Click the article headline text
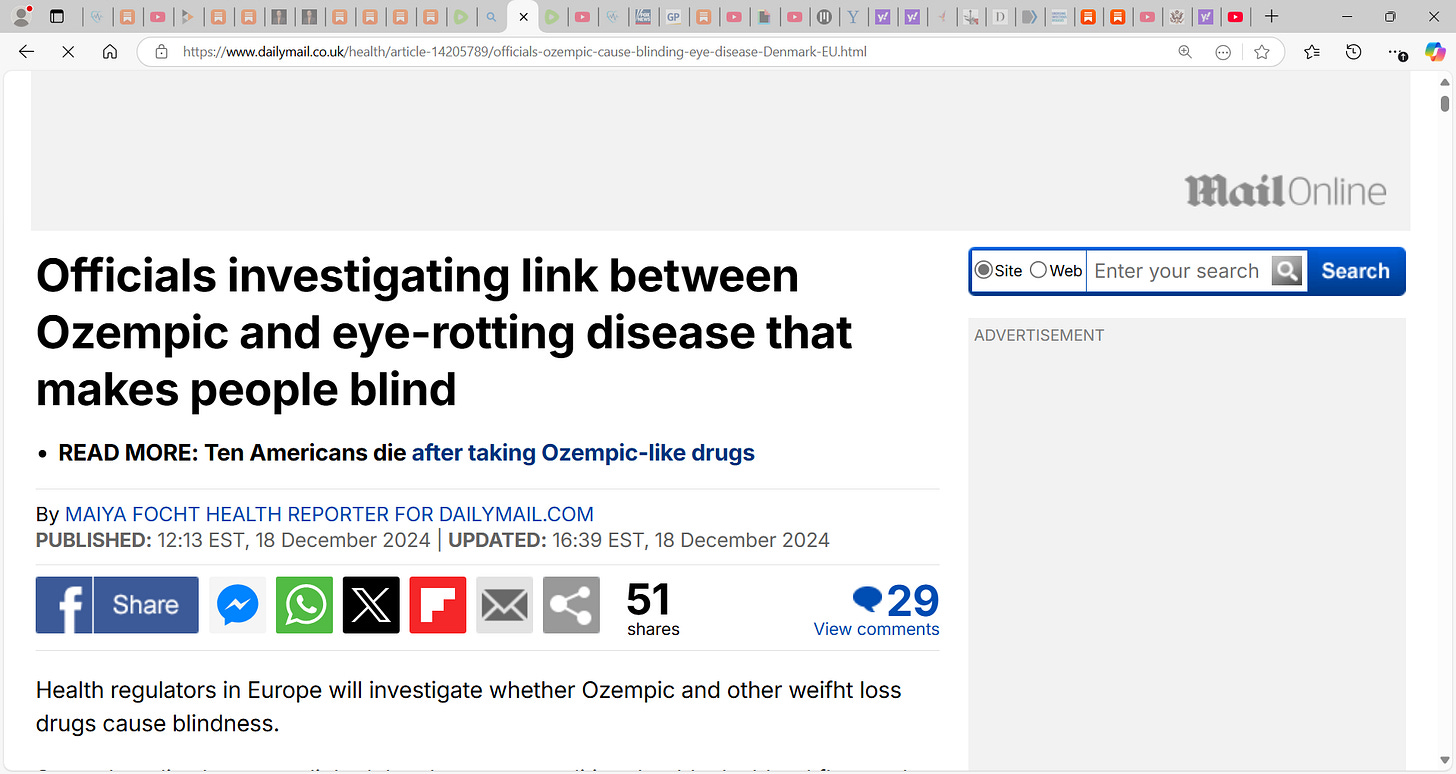 point(444,333)
